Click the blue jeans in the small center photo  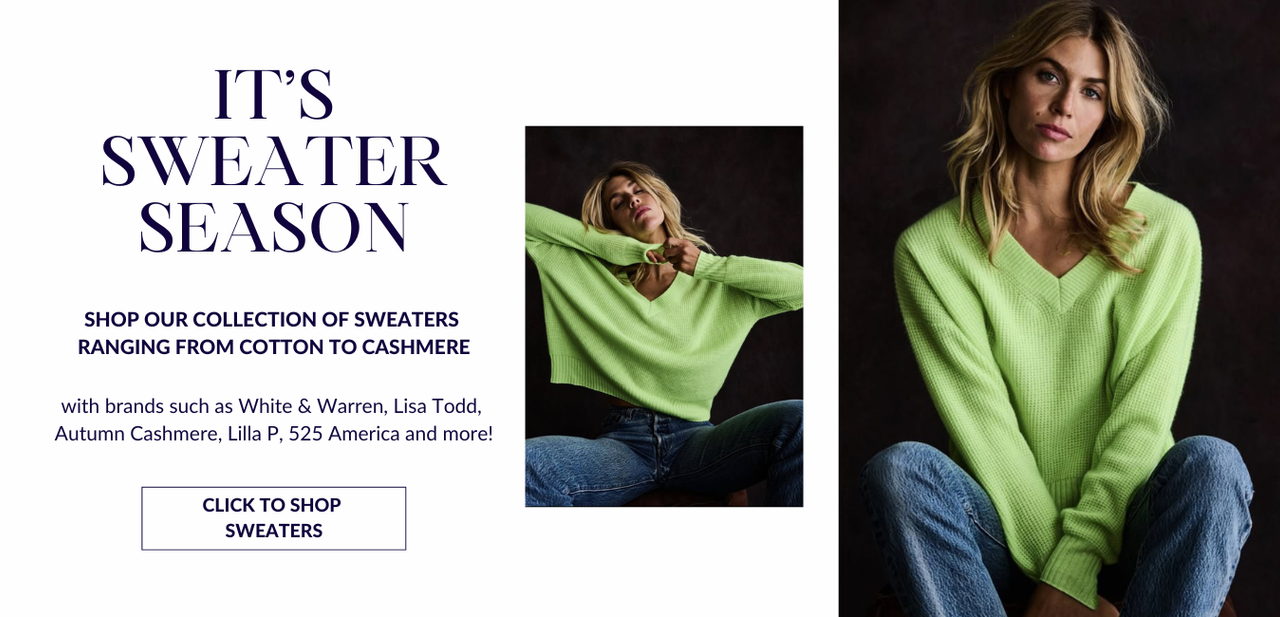pos(664,455)
